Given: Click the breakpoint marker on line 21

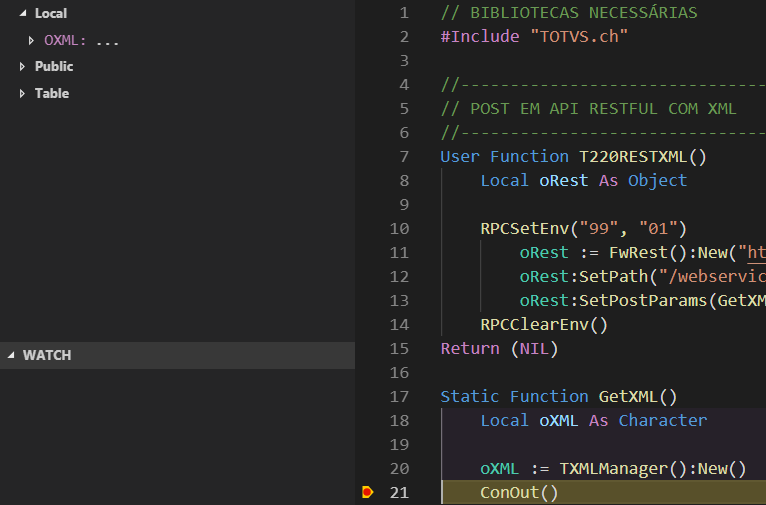Looking at the screenshot, I should (x=367, y=492).
